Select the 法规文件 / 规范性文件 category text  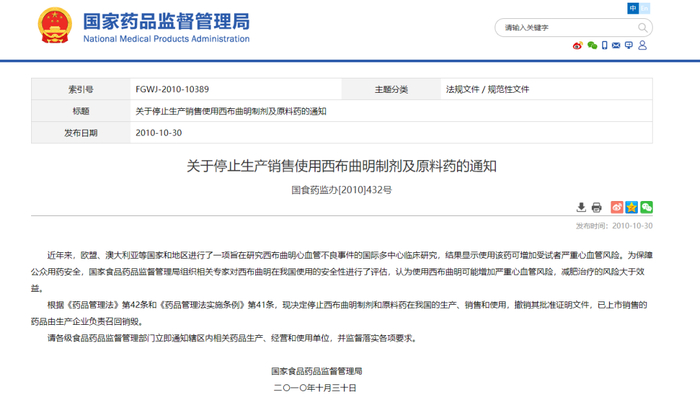(487, 89)
